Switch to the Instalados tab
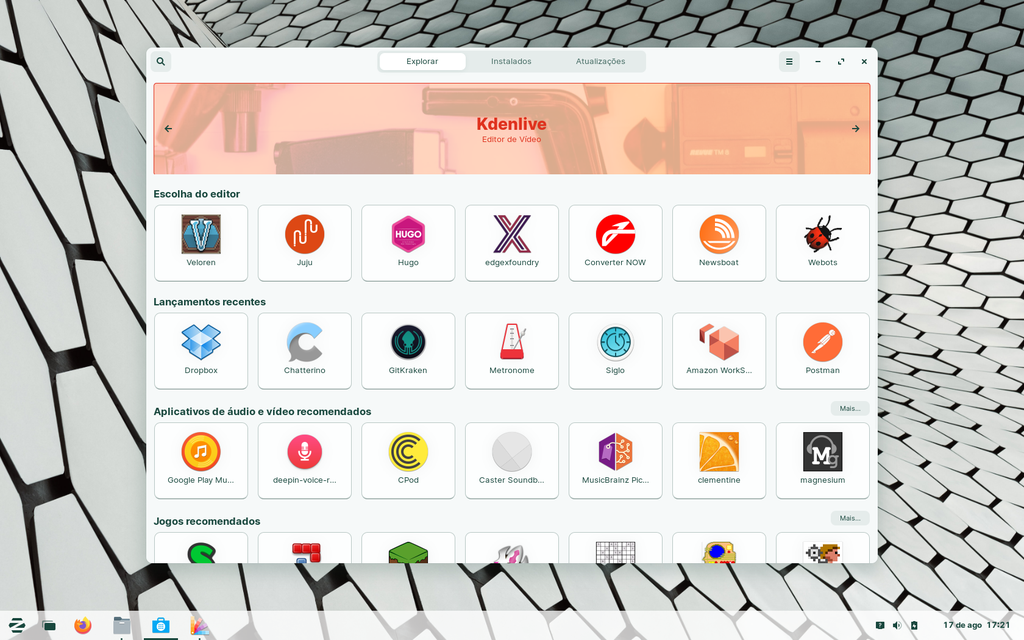This screenshot has height=640, width=1024. [511, 61]
